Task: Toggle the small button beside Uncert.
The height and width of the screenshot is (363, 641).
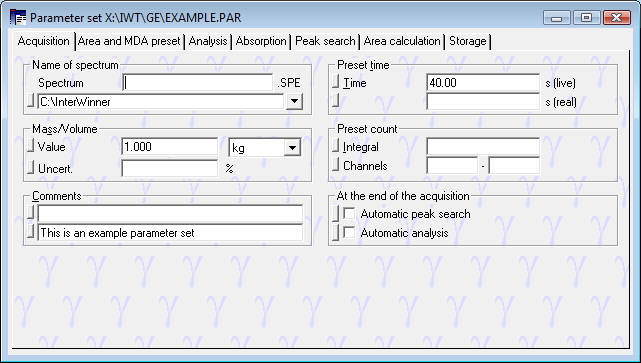Action: tap(30, 167)
